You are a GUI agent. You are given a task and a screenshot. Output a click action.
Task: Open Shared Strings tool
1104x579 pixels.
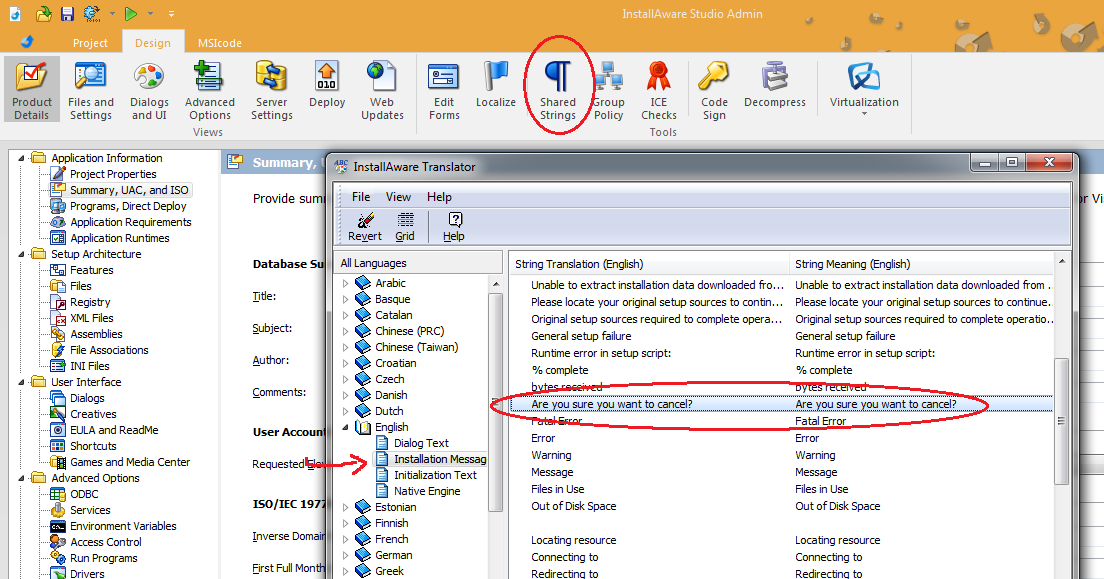[558, 92]
